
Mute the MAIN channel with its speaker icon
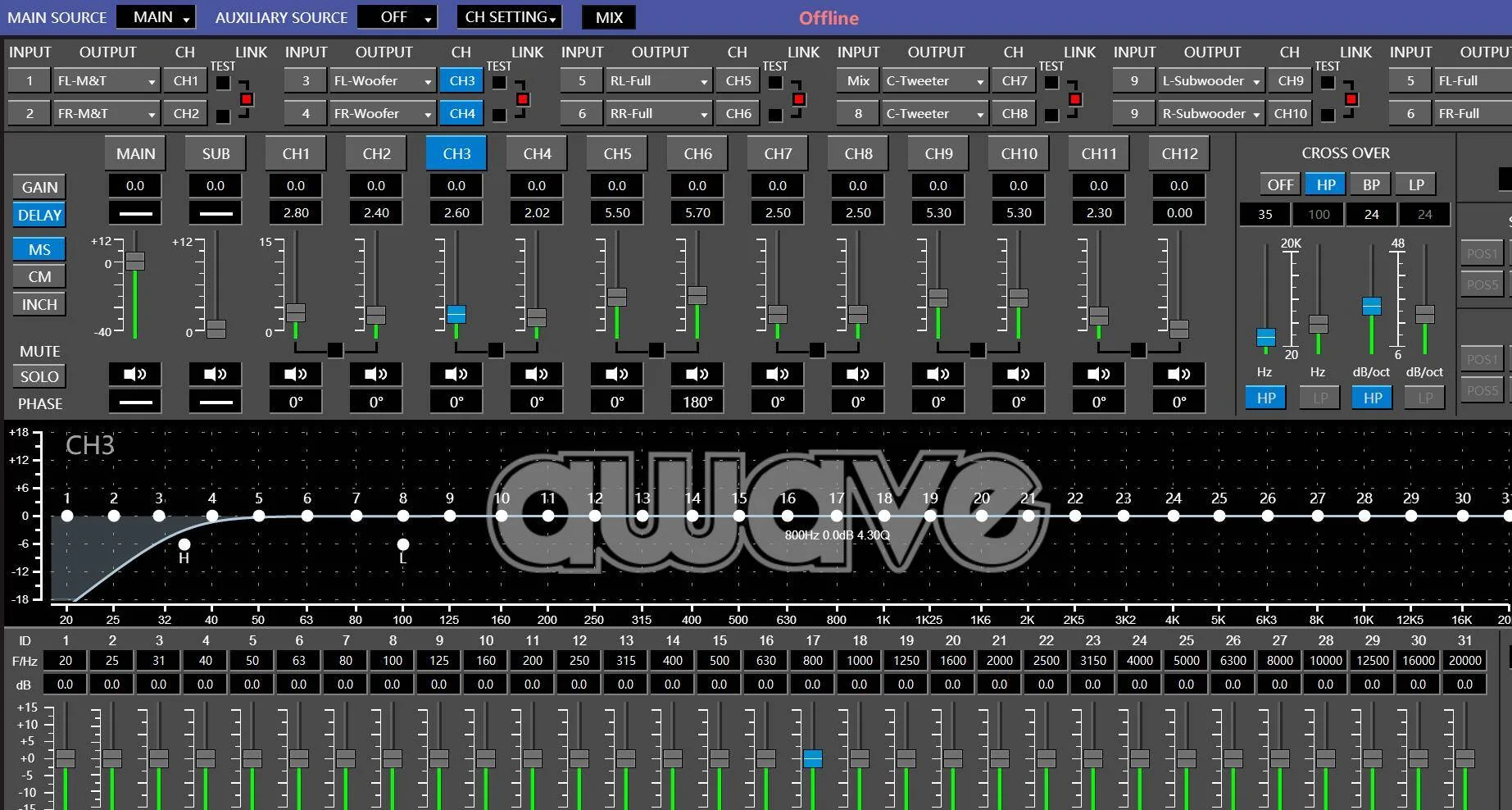pyautogui.click(x=135, y=374)
